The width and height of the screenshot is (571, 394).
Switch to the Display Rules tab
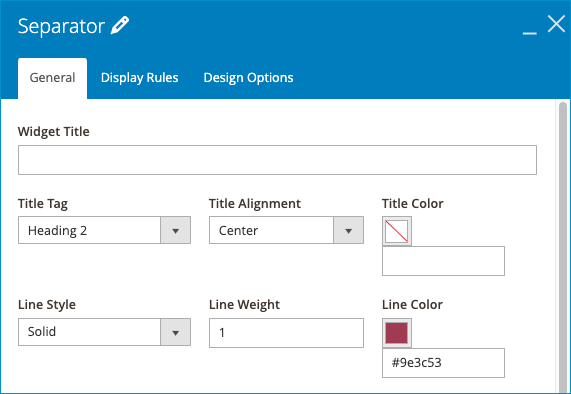click(x=139, y=78)
